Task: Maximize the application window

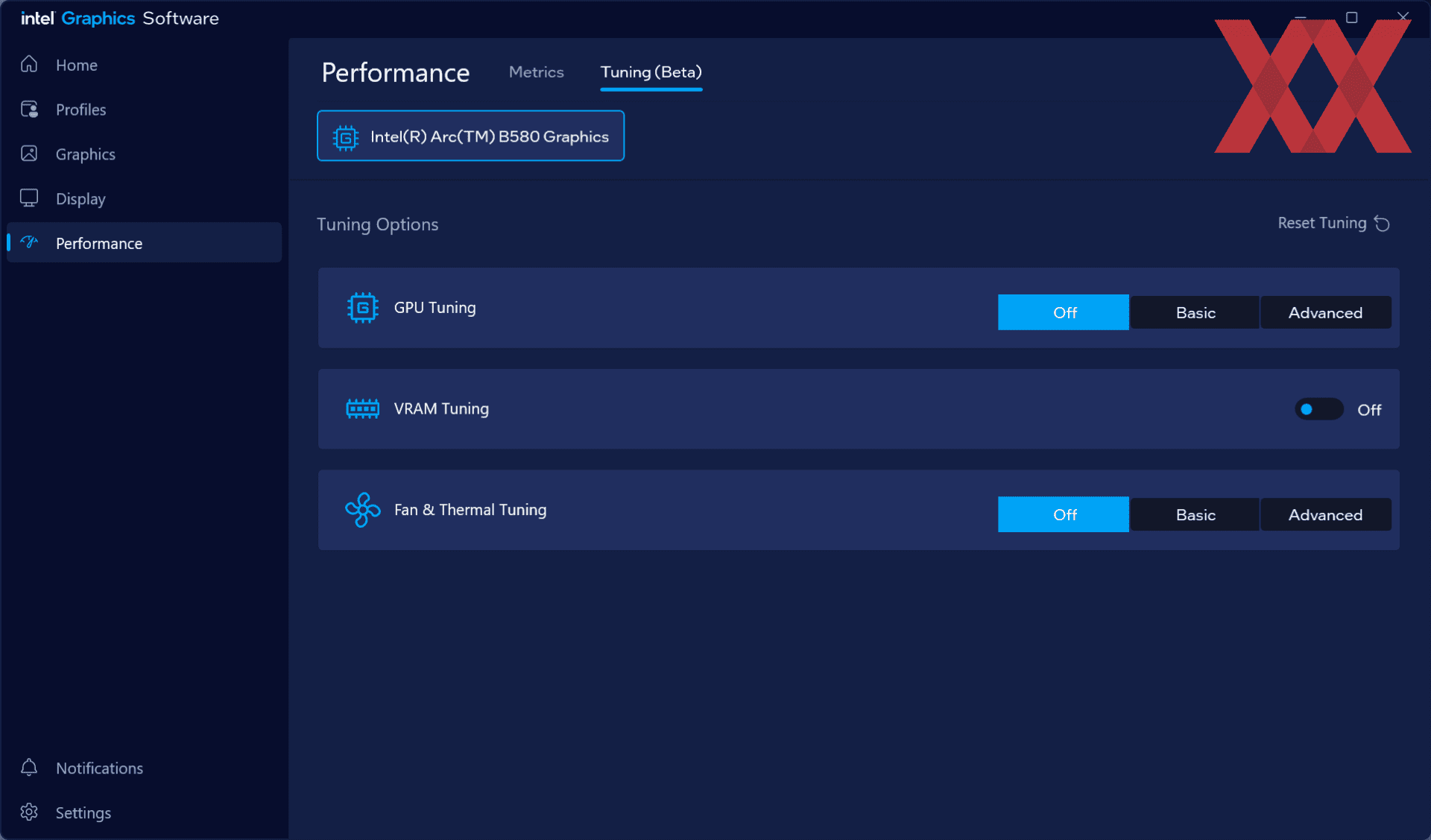Action: click(x=1351, y=17)
